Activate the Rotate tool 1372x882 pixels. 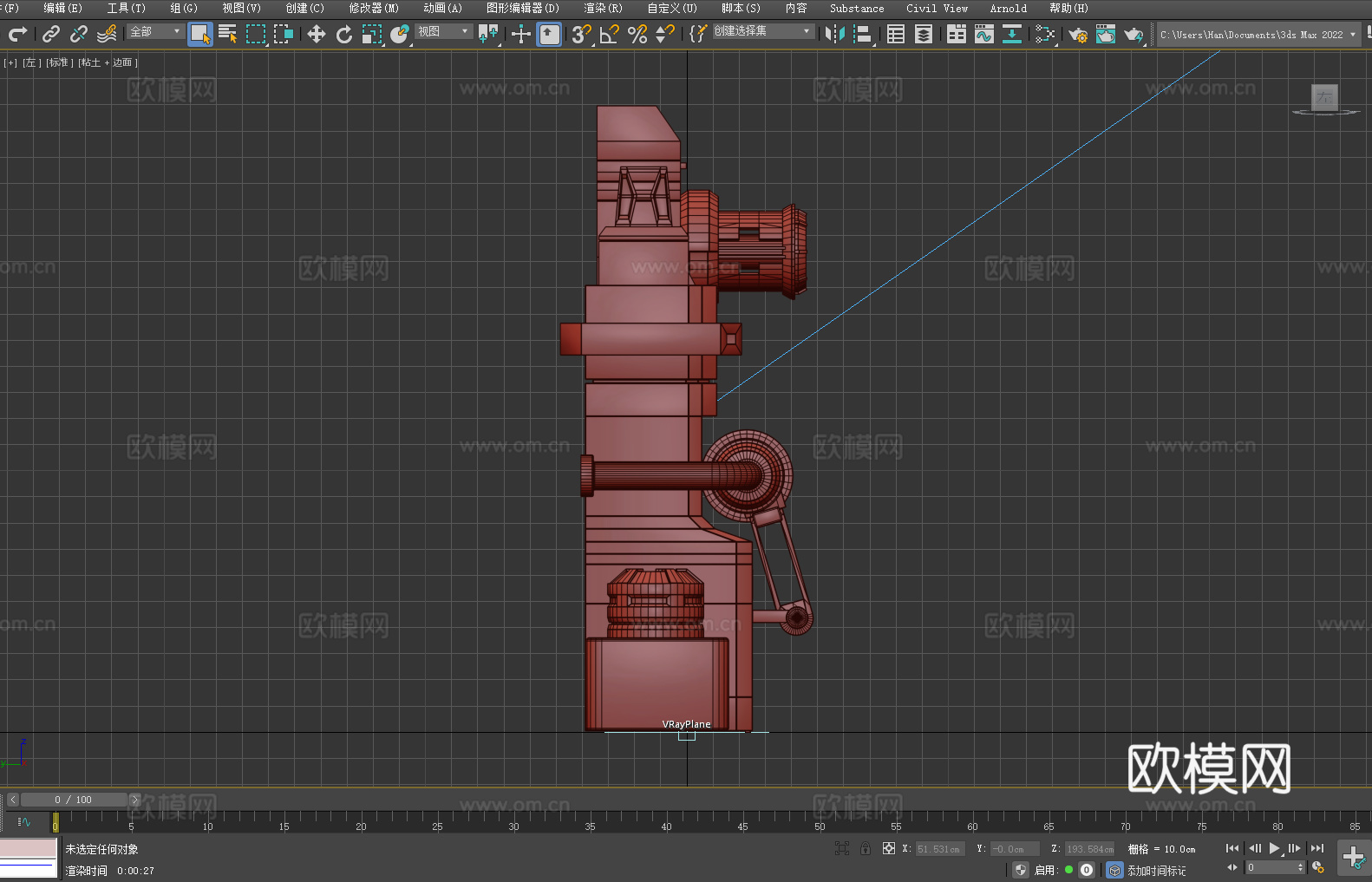click(344, 35)
